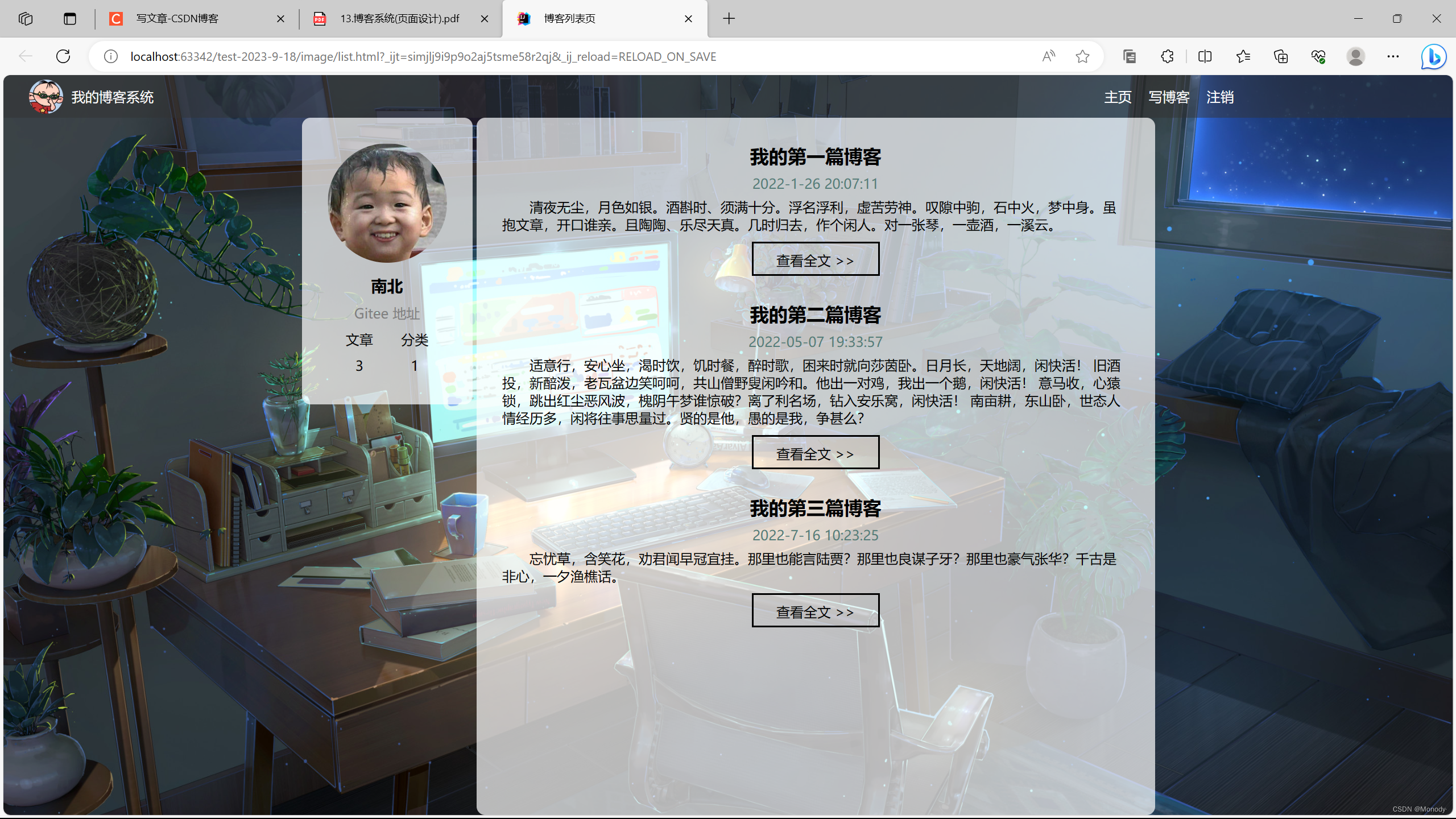Click the article count 3
Image resolution: width=1456 pixels, height=819 pixels.
tap(359, 366)
